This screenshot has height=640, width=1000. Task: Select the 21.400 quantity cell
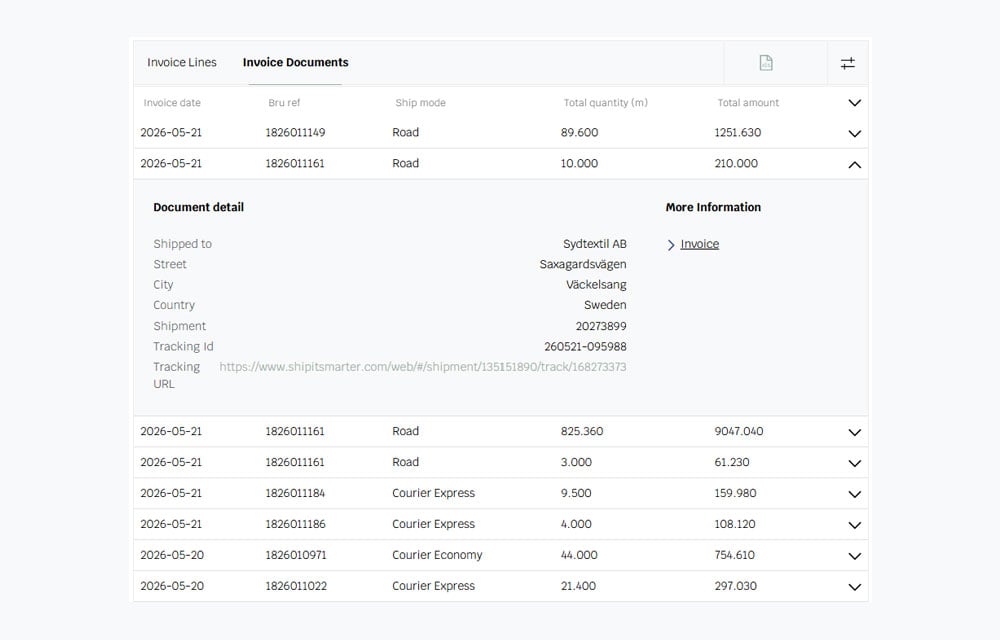[578, 586]
